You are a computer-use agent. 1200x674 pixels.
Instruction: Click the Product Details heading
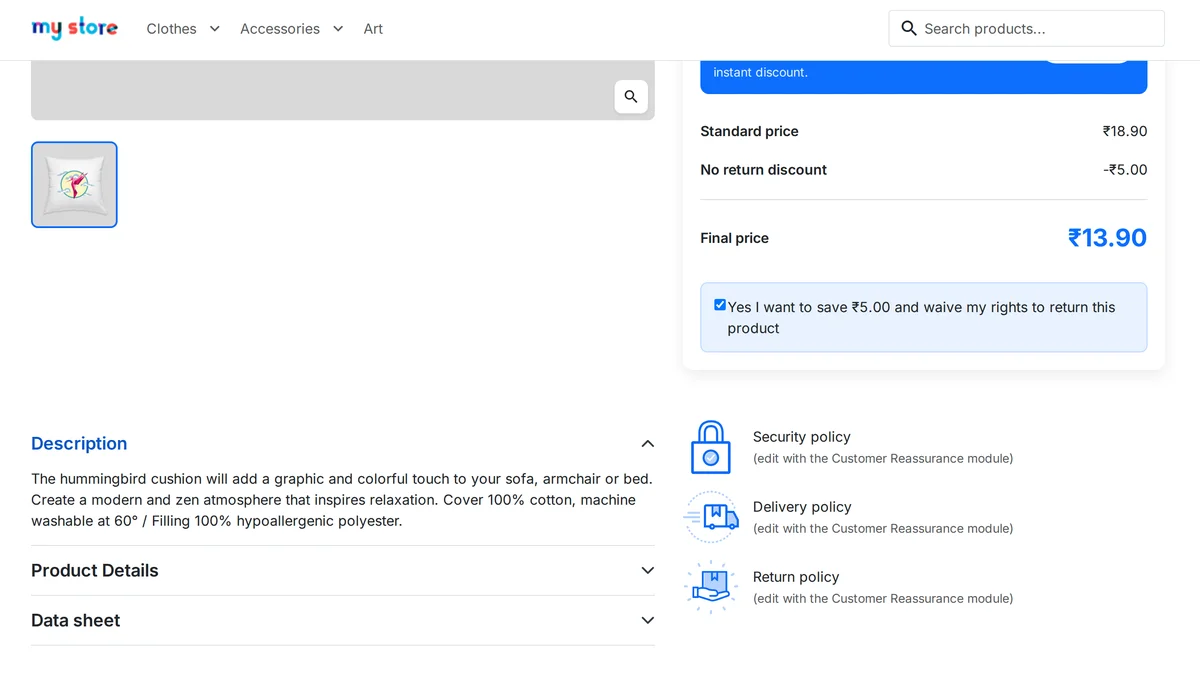coord(95,570)
